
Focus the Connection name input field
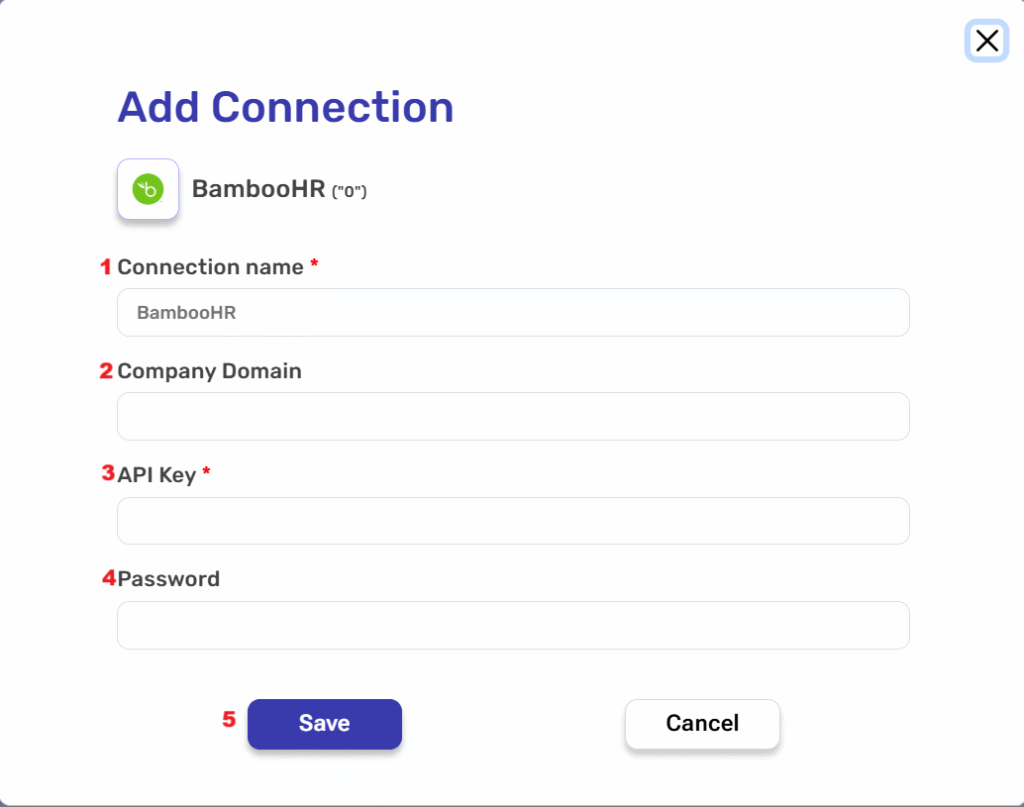pyautogui.click(x=513, y=313)
